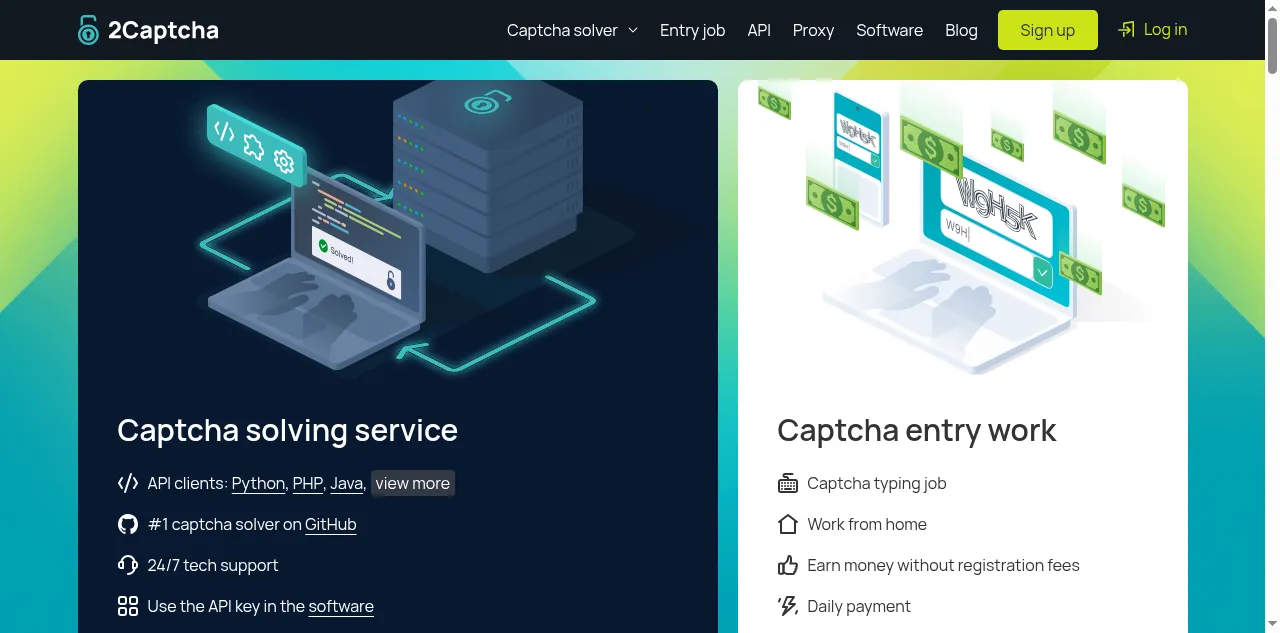The width and height of the screenshot is (1280, 633).
Task: Click the Captcha solving service heading
Action: point(287,430)
